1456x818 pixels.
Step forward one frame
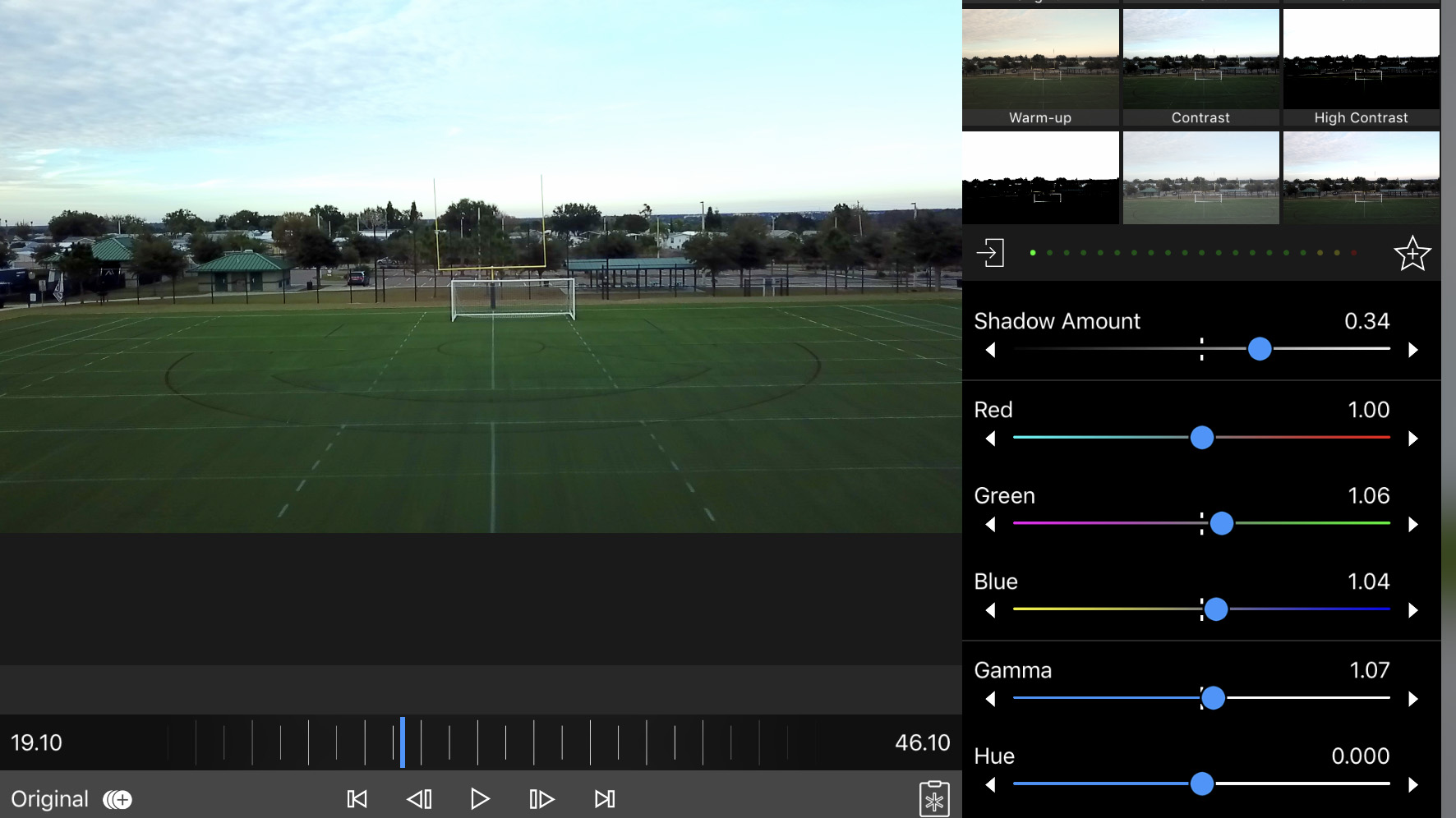pyautogui.click(x=541, y=799)
